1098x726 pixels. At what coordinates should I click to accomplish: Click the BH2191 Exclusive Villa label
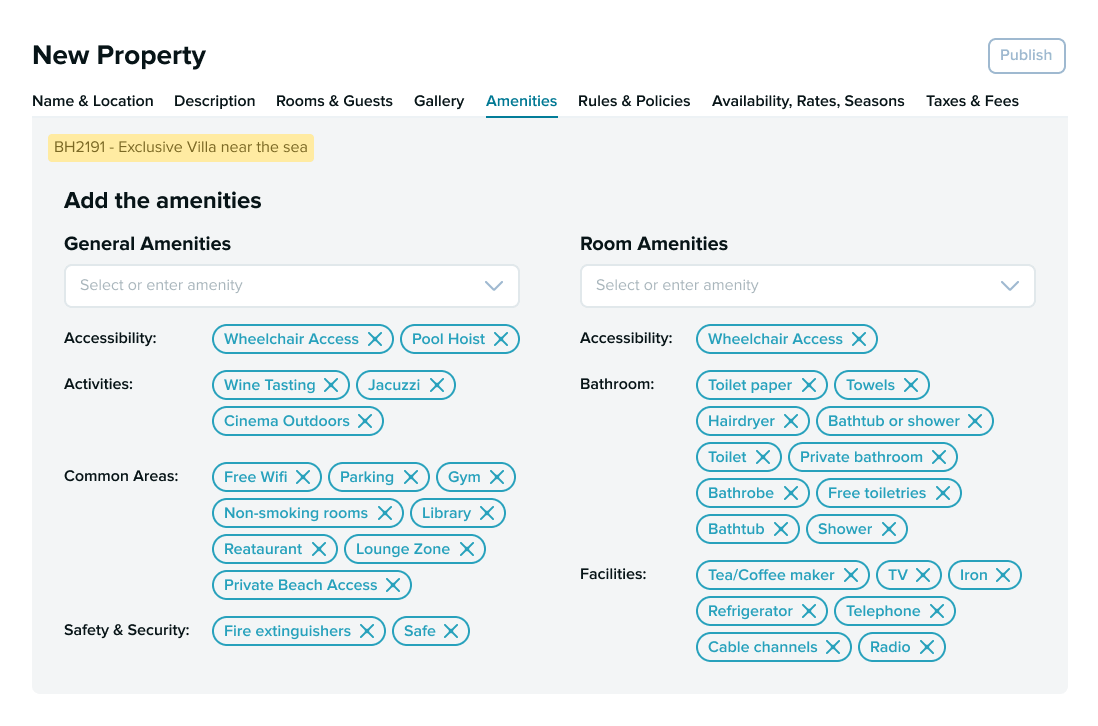click(180, 146)
